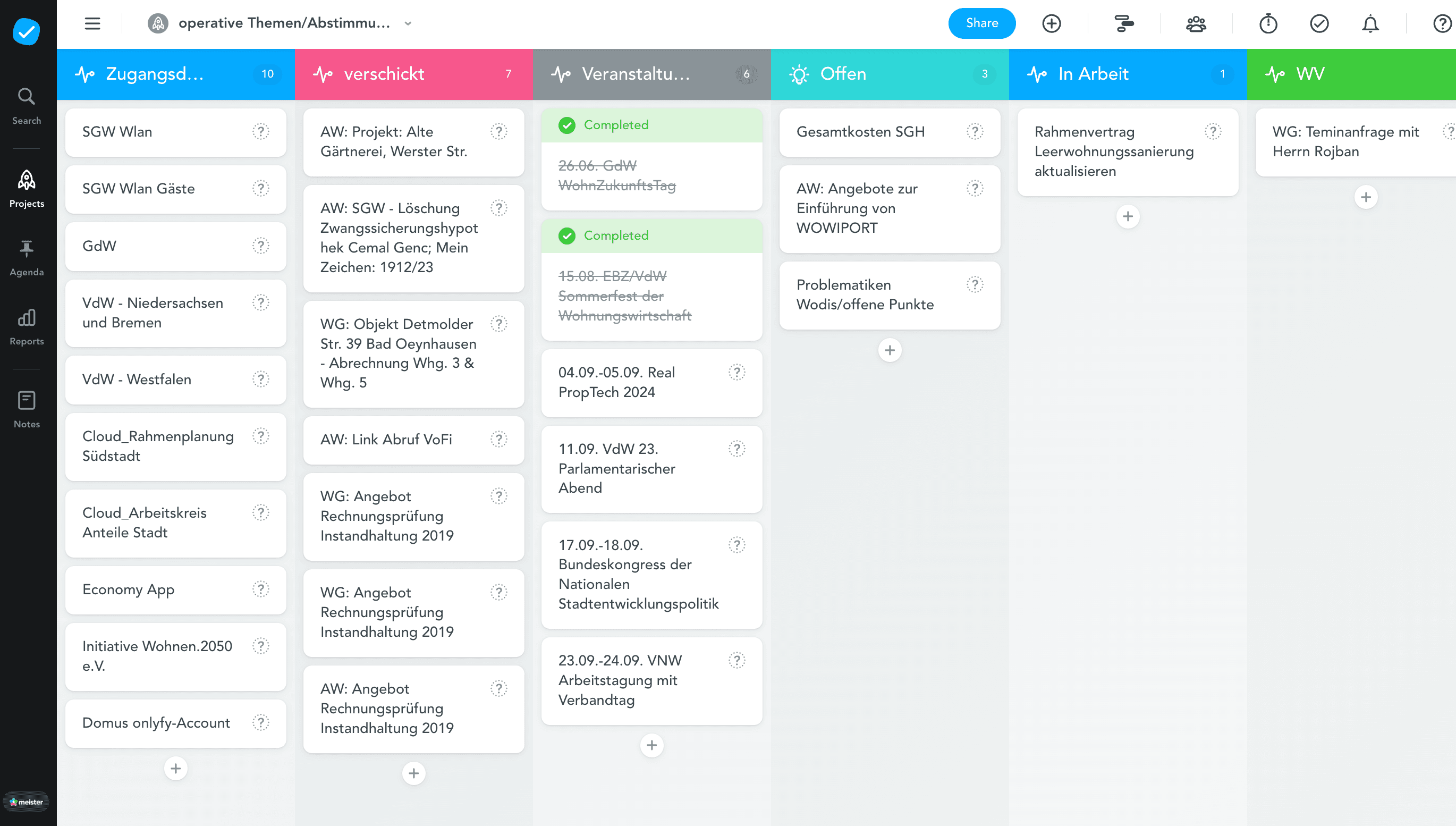Open Reports in sidebar
Screen dimensions: 1456x826
pos(26,327)
